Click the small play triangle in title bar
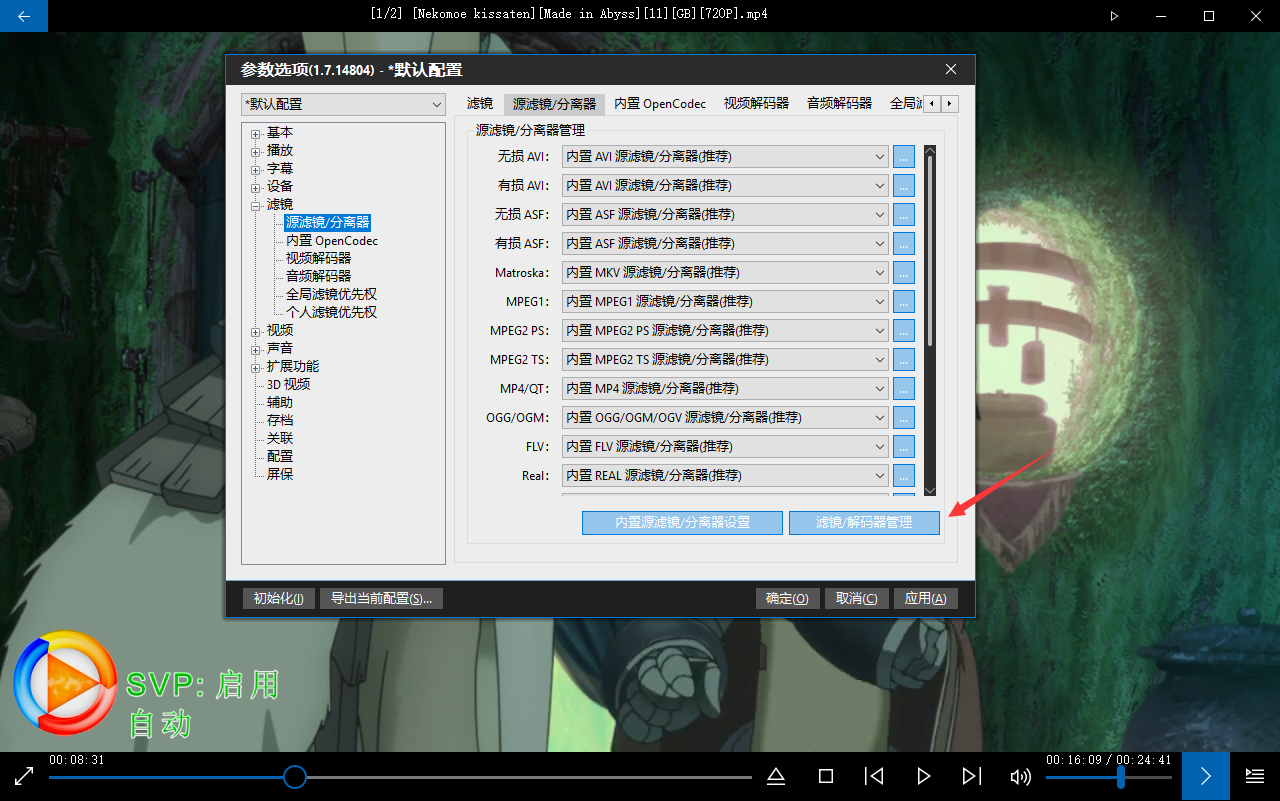Image resolution: width=1280 pixels, height=801 pixels. click(1115, 16)
